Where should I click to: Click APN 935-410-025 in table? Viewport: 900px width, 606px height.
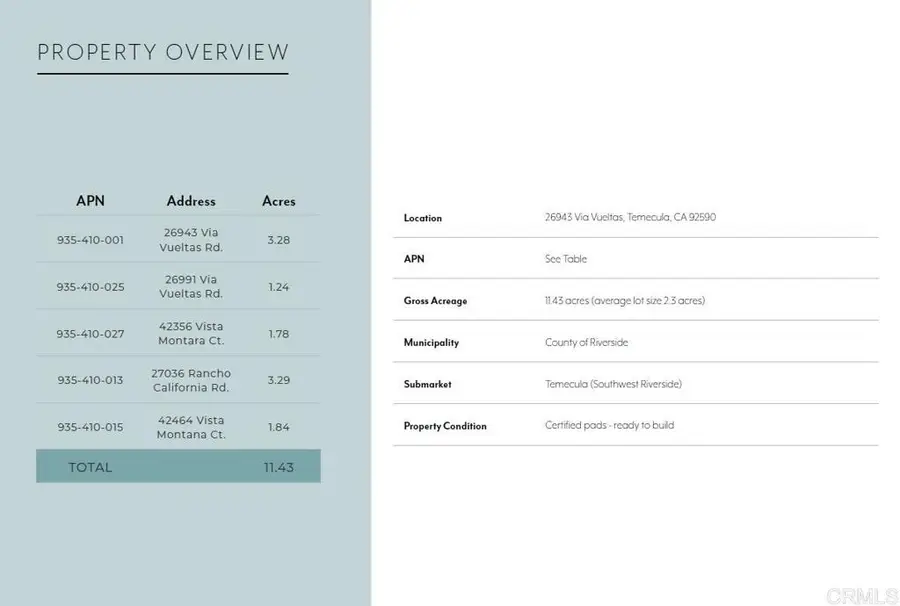[x=90, y=287]
